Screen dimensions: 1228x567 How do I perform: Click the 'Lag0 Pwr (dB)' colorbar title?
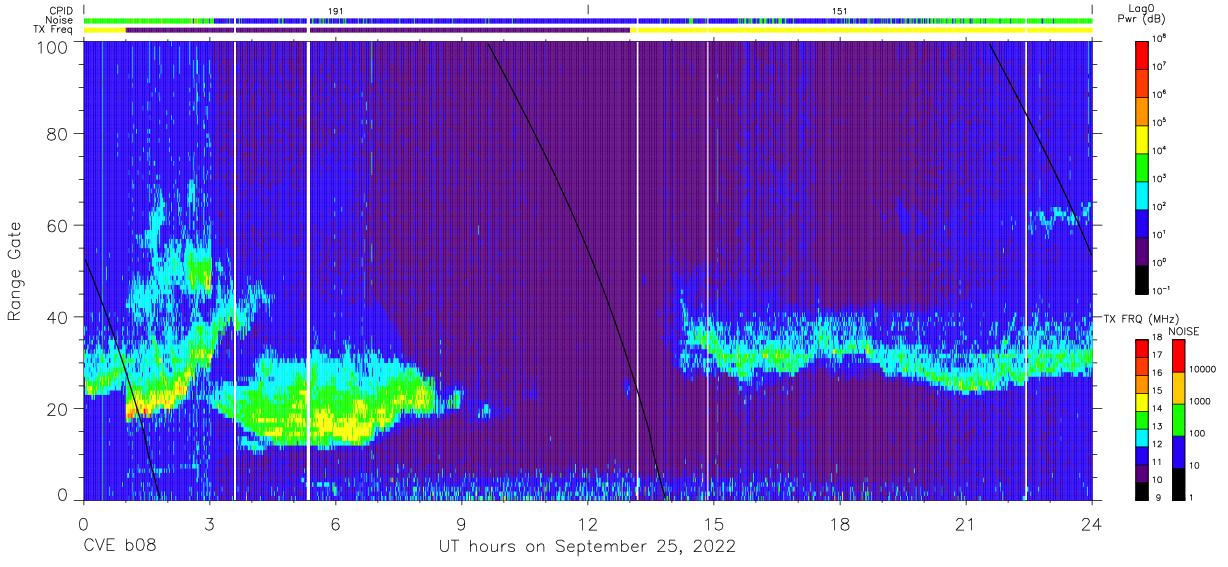coord(1143,13)
